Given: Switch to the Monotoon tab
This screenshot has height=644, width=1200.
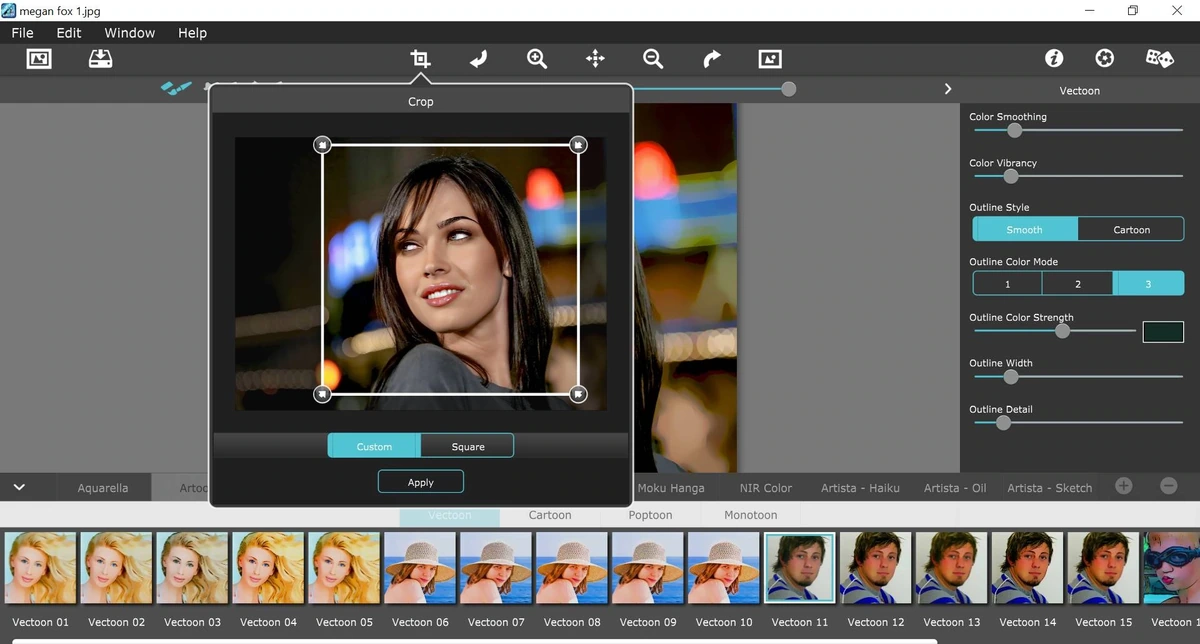Looking at the screenshot, I should (x=750, y=515).
